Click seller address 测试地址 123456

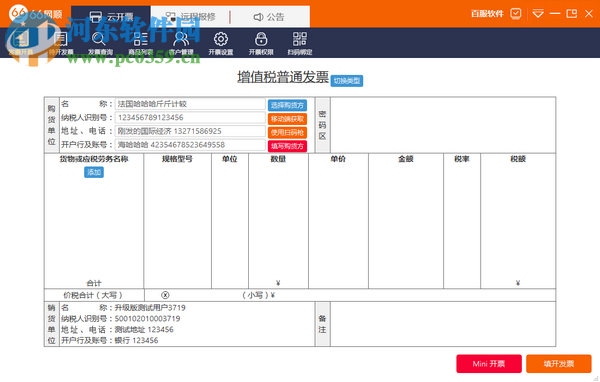[144, 330]
